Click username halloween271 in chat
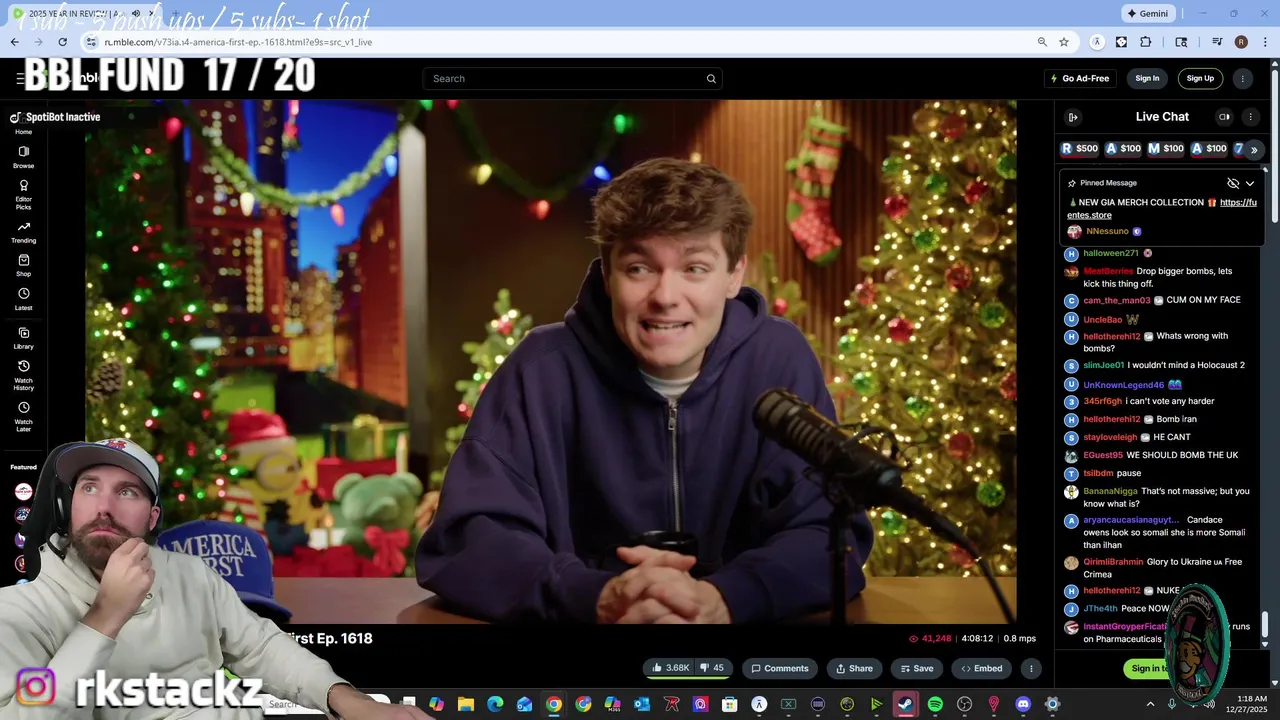This screenshot has height=720, width=1280. (1111, 253)
